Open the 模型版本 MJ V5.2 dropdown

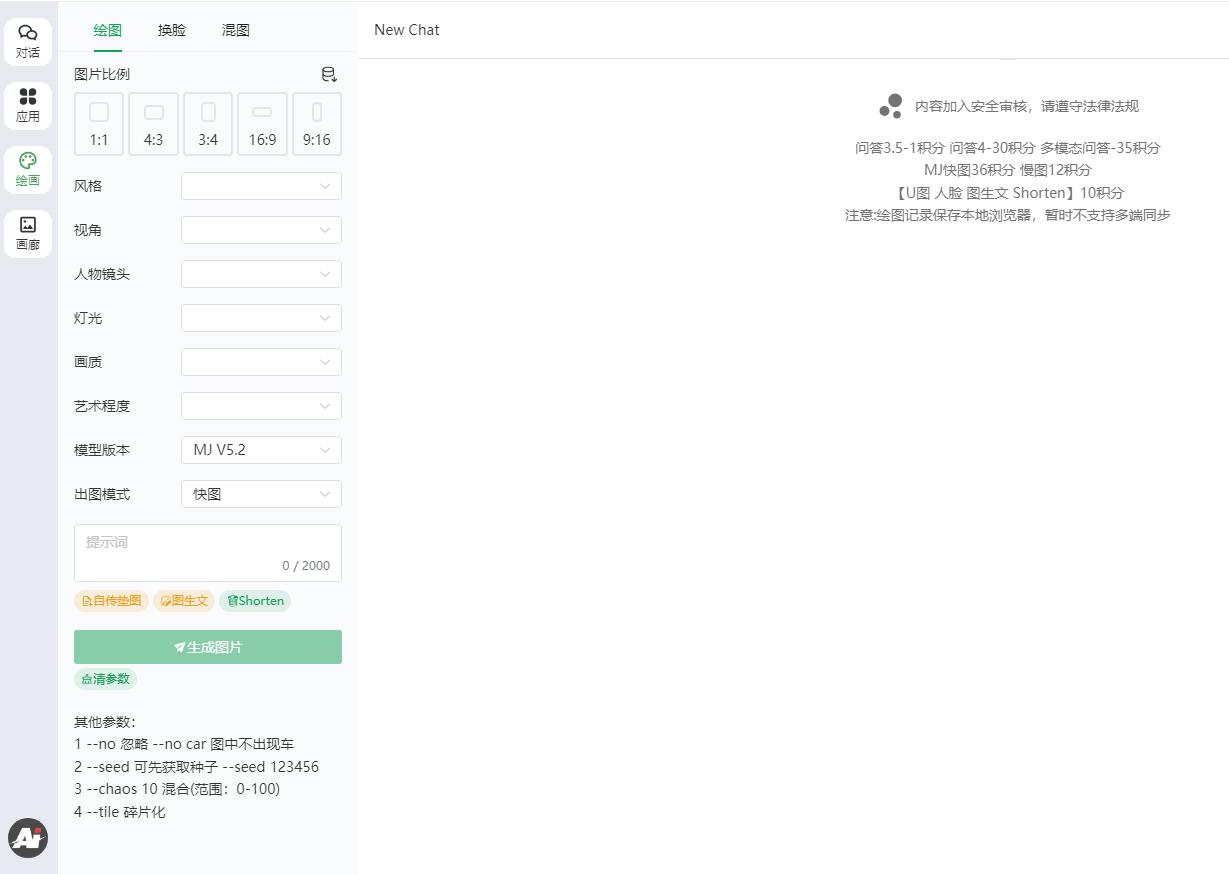261,450
